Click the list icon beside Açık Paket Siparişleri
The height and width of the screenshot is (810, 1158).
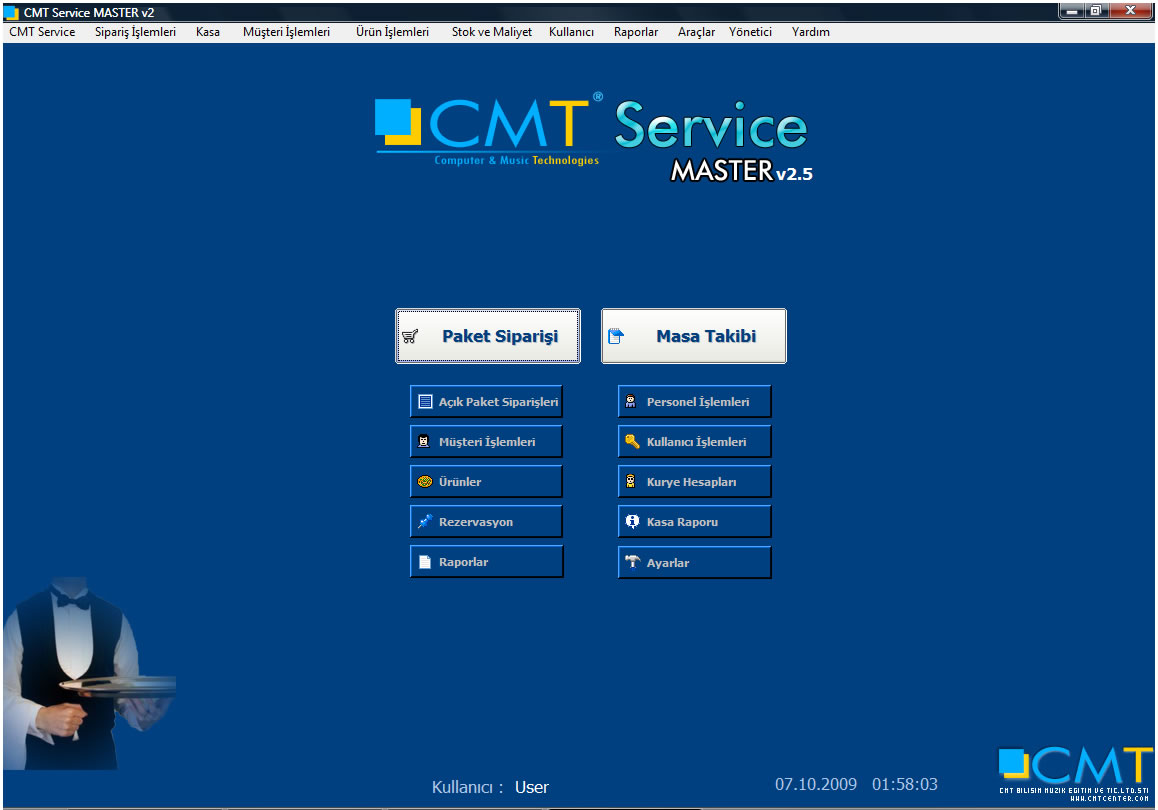coord(425,402)
